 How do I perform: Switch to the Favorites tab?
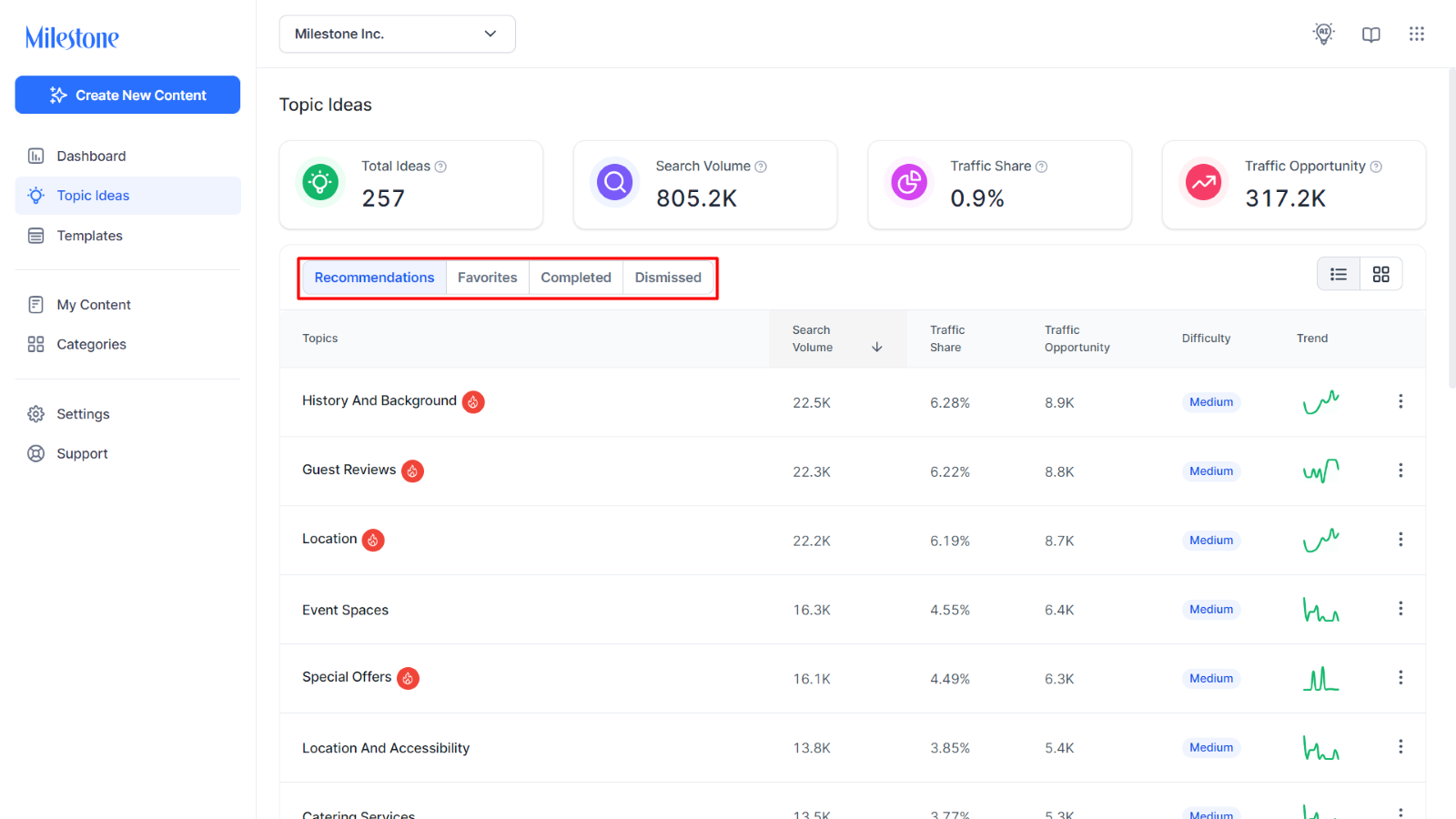(x=488, y=278)
